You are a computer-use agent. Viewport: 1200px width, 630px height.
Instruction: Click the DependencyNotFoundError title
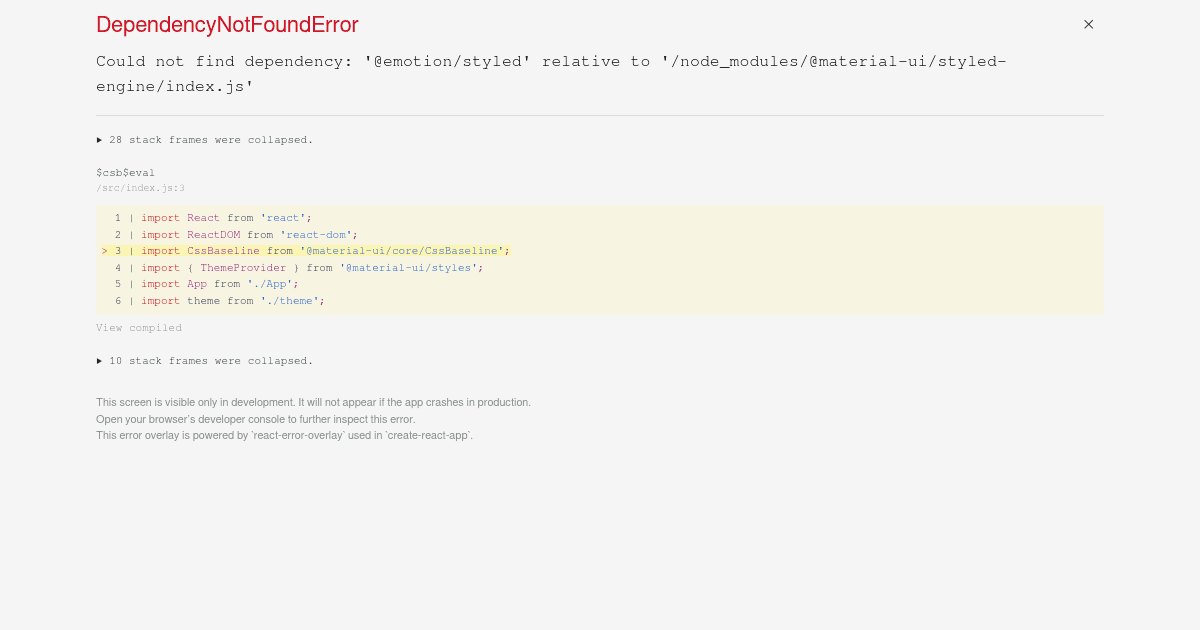coord(227,25)
